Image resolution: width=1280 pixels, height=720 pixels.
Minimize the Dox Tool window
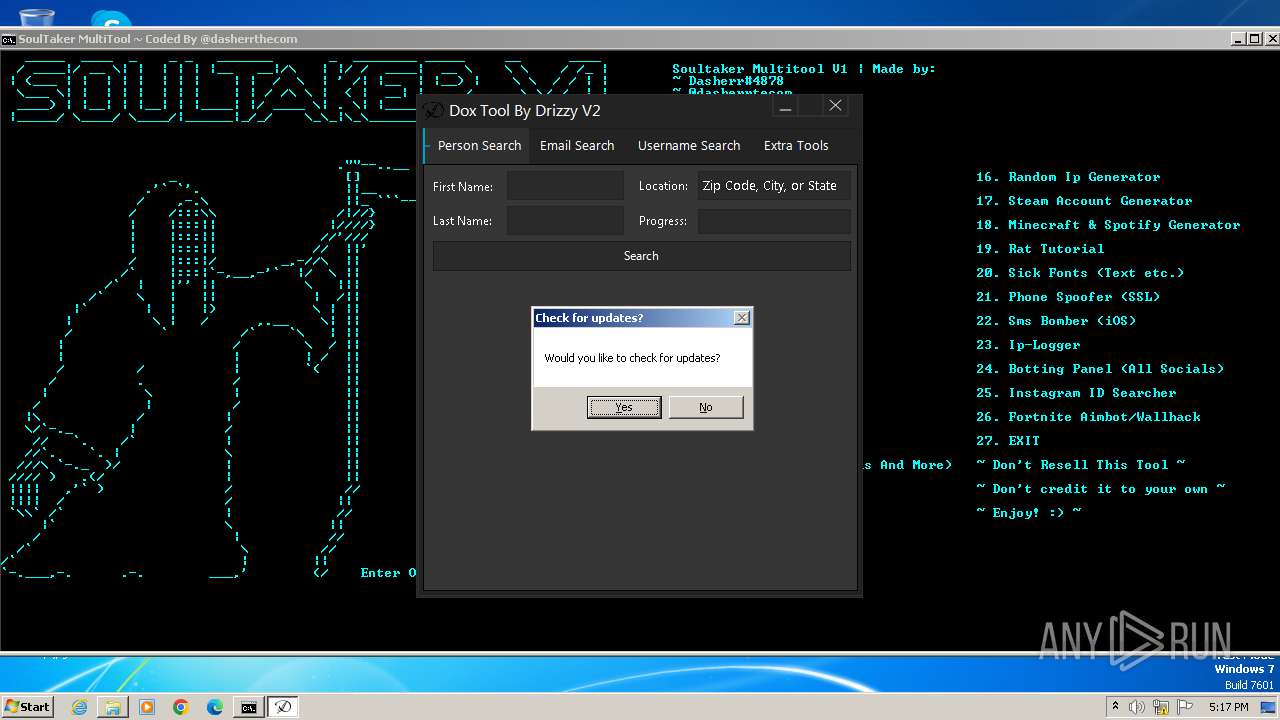point(785,107)
